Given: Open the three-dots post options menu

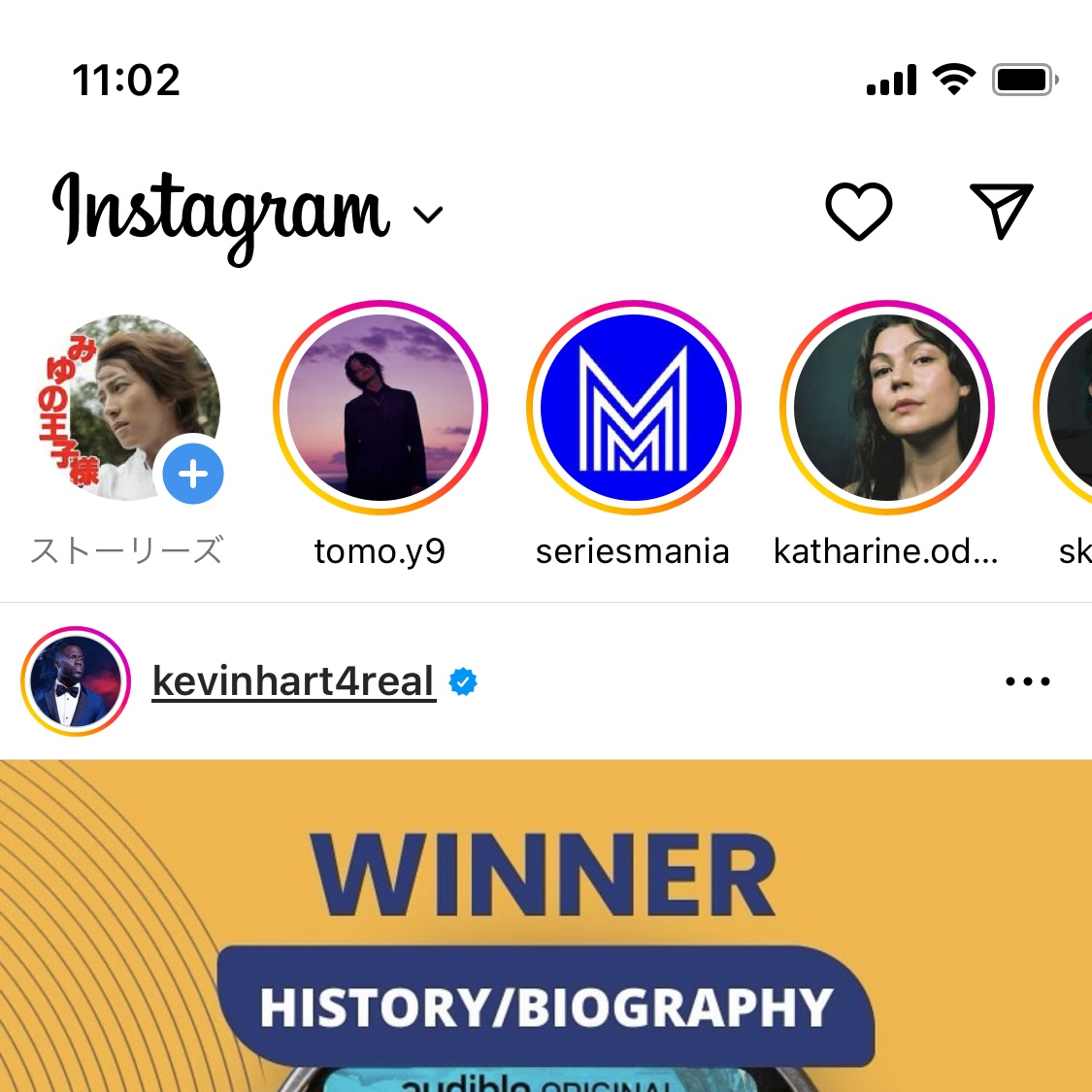Looking at the screenshot, I should (1027, 681).
